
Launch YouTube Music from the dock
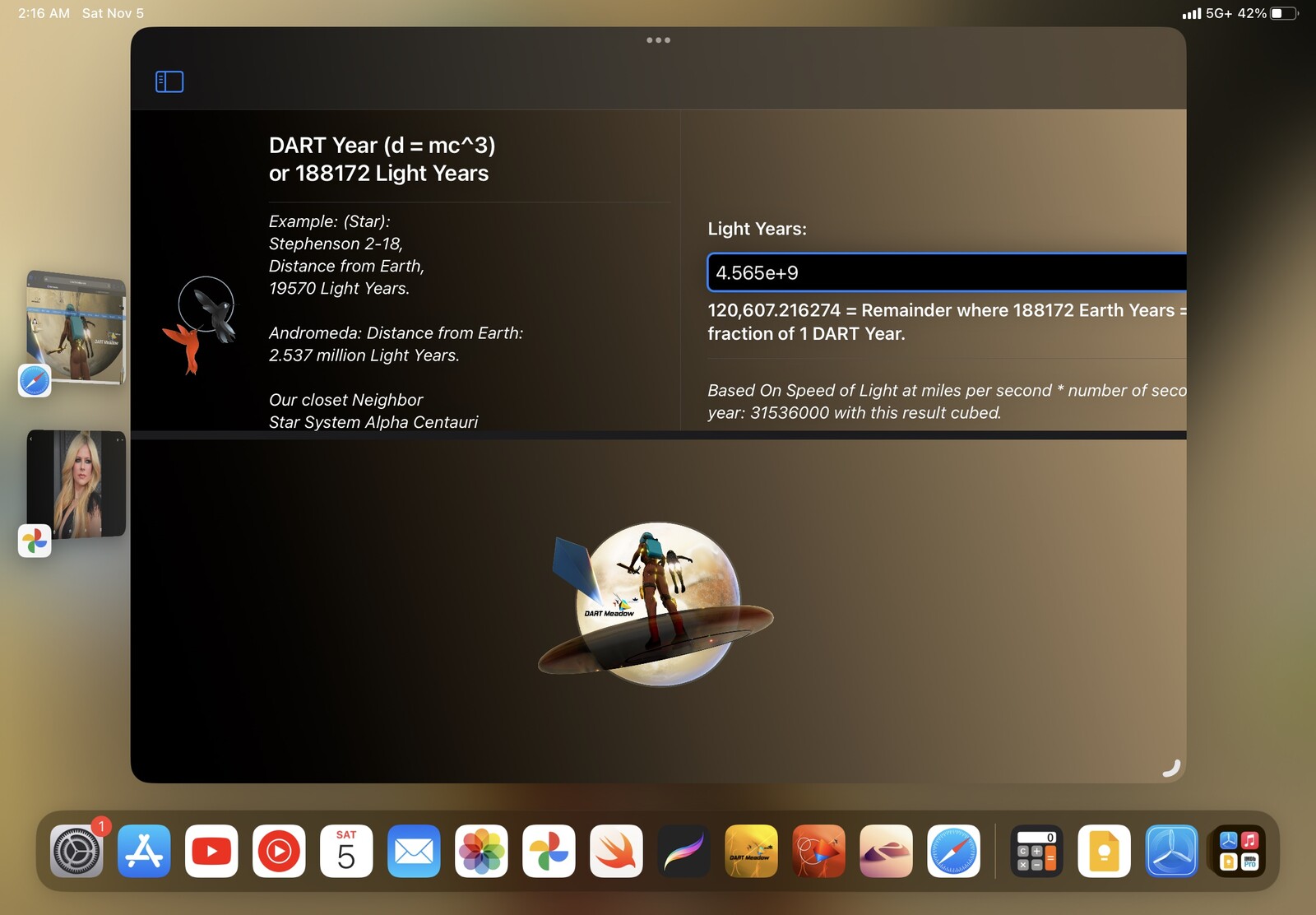tap(279, 851)
